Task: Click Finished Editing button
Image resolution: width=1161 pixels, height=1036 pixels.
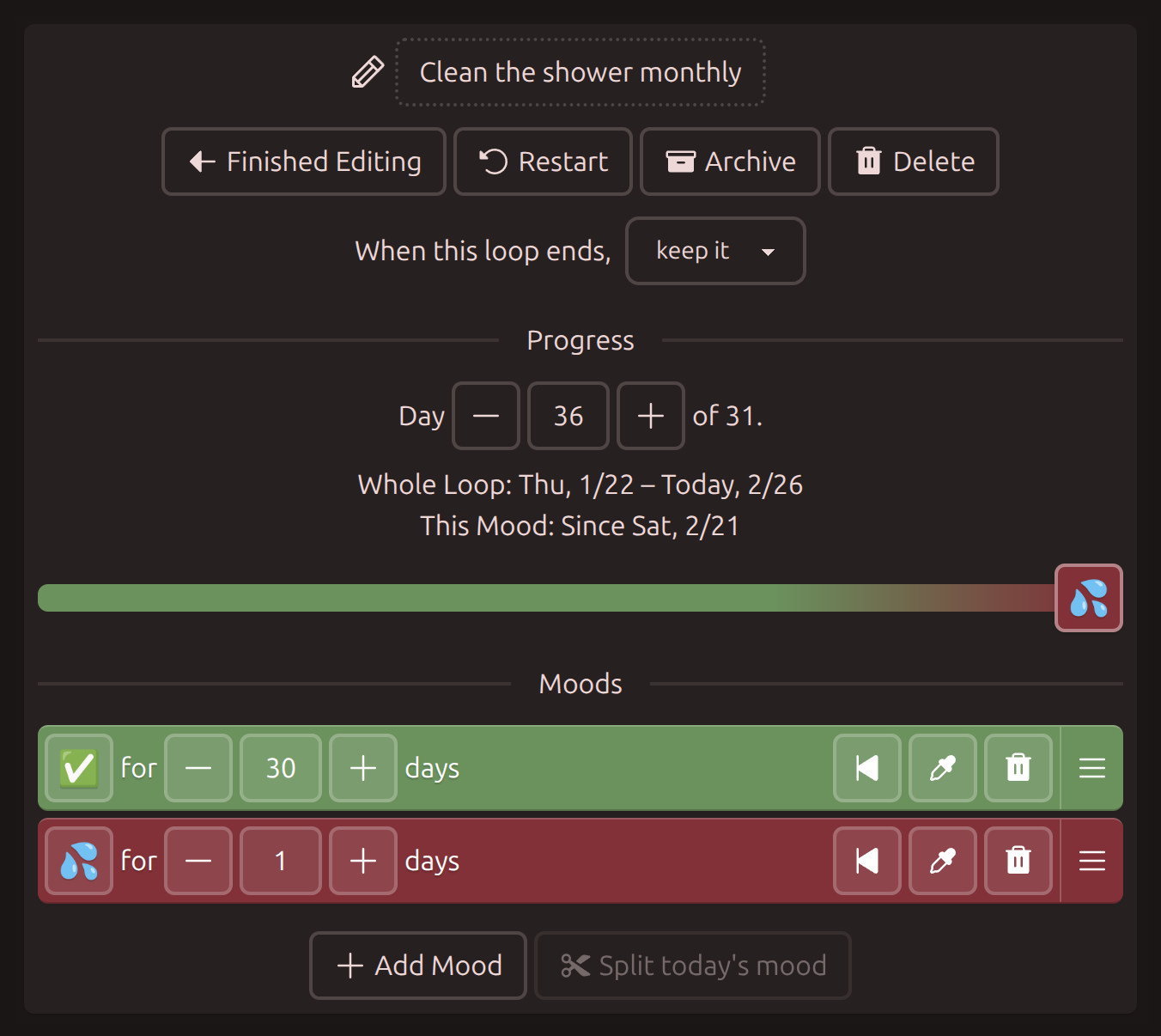Action: [304, 161]
